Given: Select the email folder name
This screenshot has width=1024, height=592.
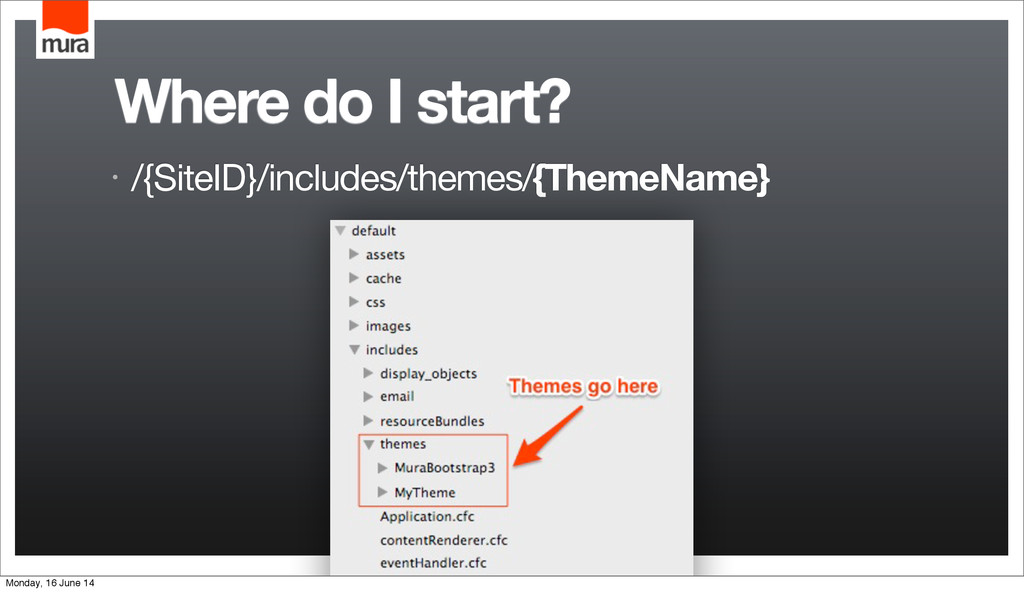Looking at the screenshot, I should tap(397, 397).
